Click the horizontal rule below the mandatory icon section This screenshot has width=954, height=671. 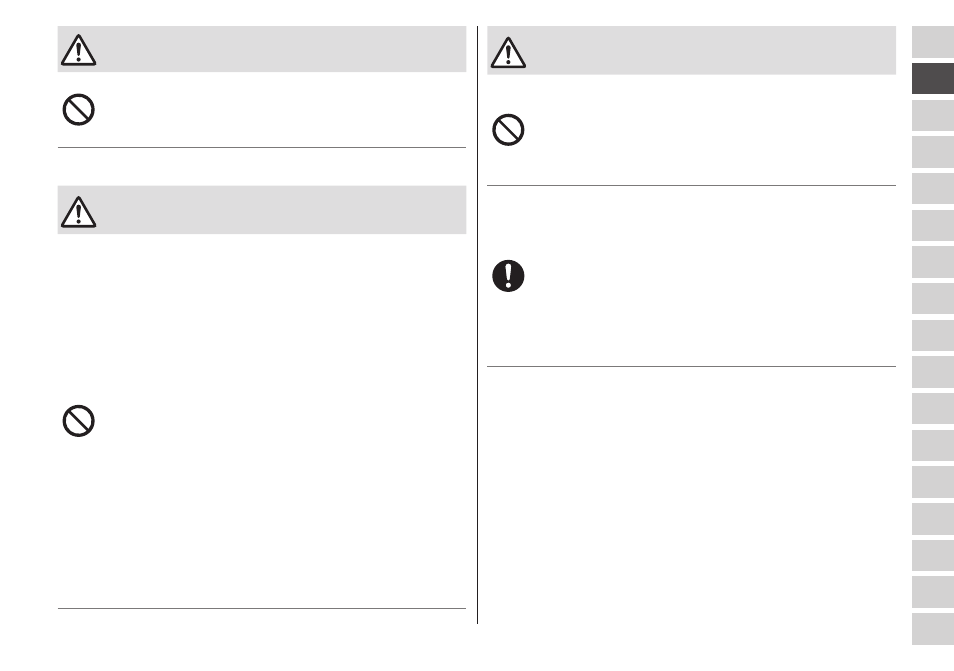tap(691, 366)
